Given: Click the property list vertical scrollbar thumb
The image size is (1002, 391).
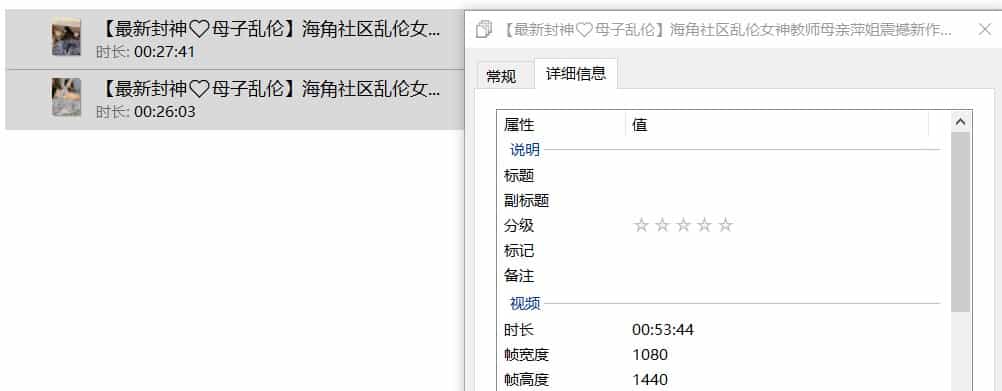Looking at the screenshot, I should (960, 222).
